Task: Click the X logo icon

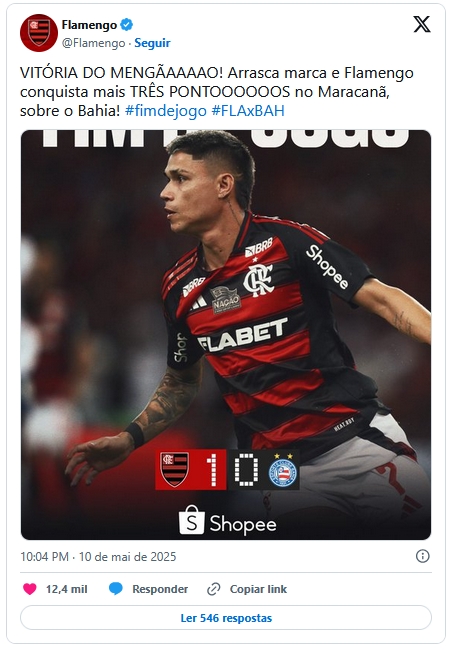Action: [421, 25]
